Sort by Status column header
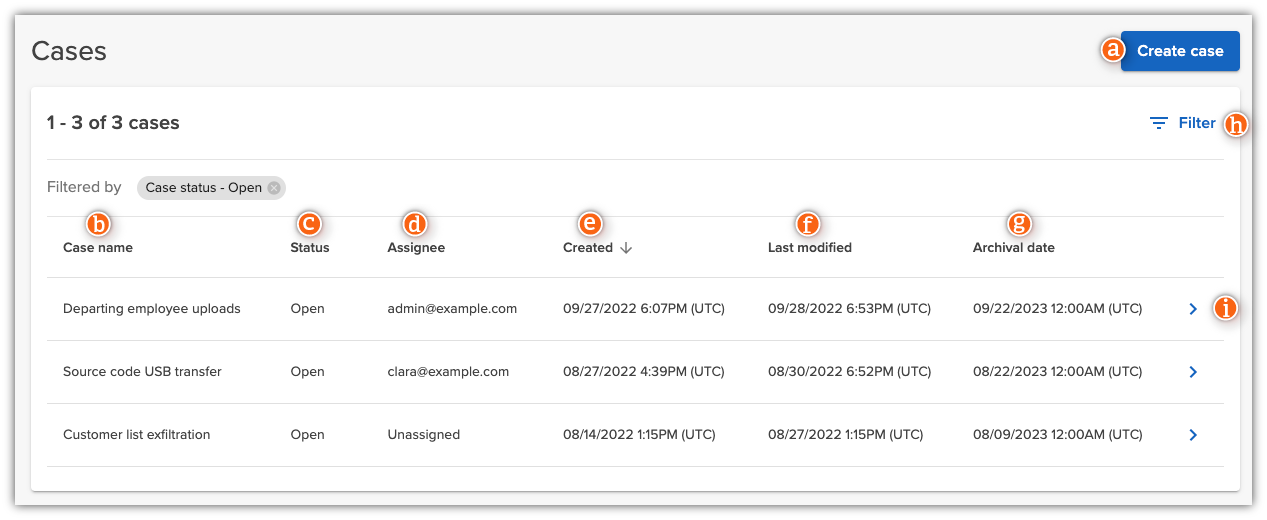 coord(310,247)
